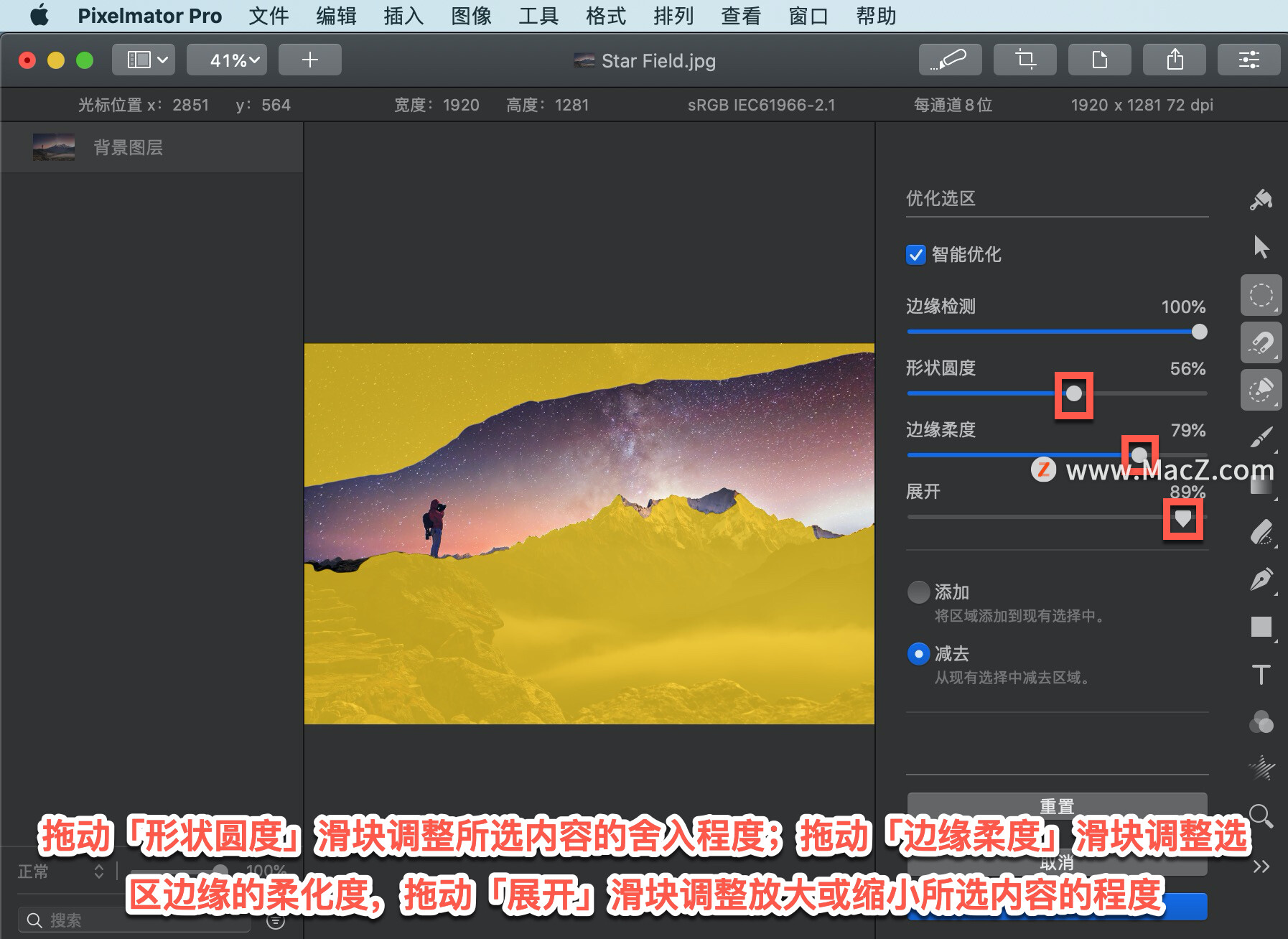Screen dimensions: 1288x939
Task: Open the zoom level 41% dropdown
Action: pos(227,60)
